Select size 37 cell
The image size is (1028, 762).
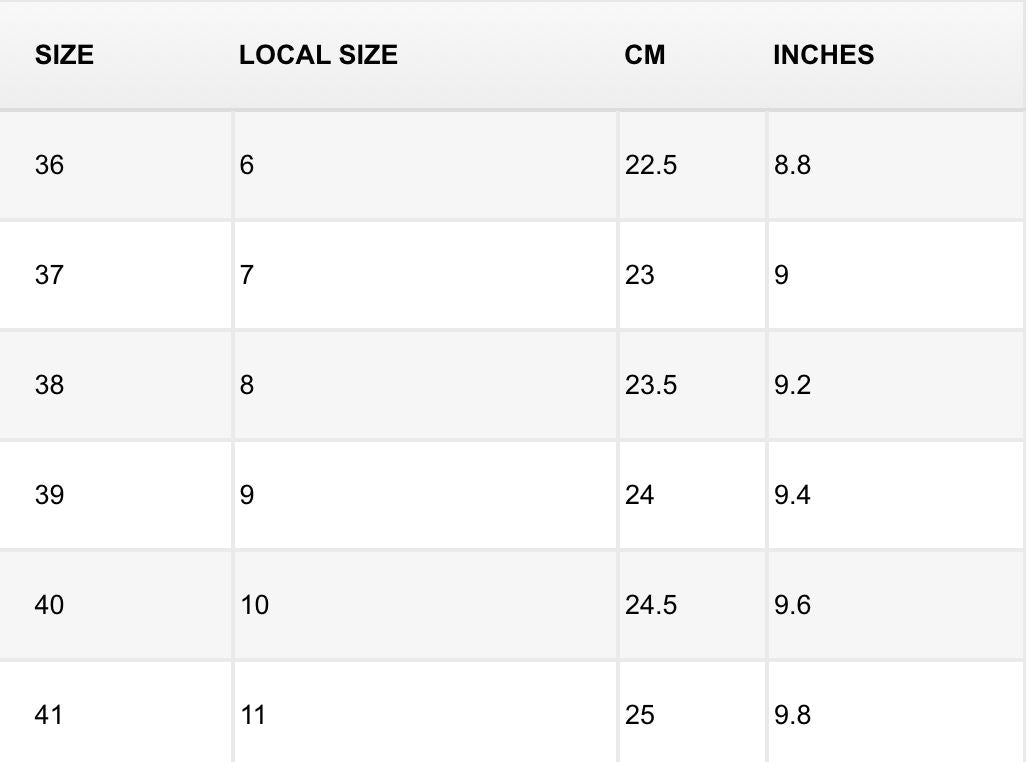[49, 275]
